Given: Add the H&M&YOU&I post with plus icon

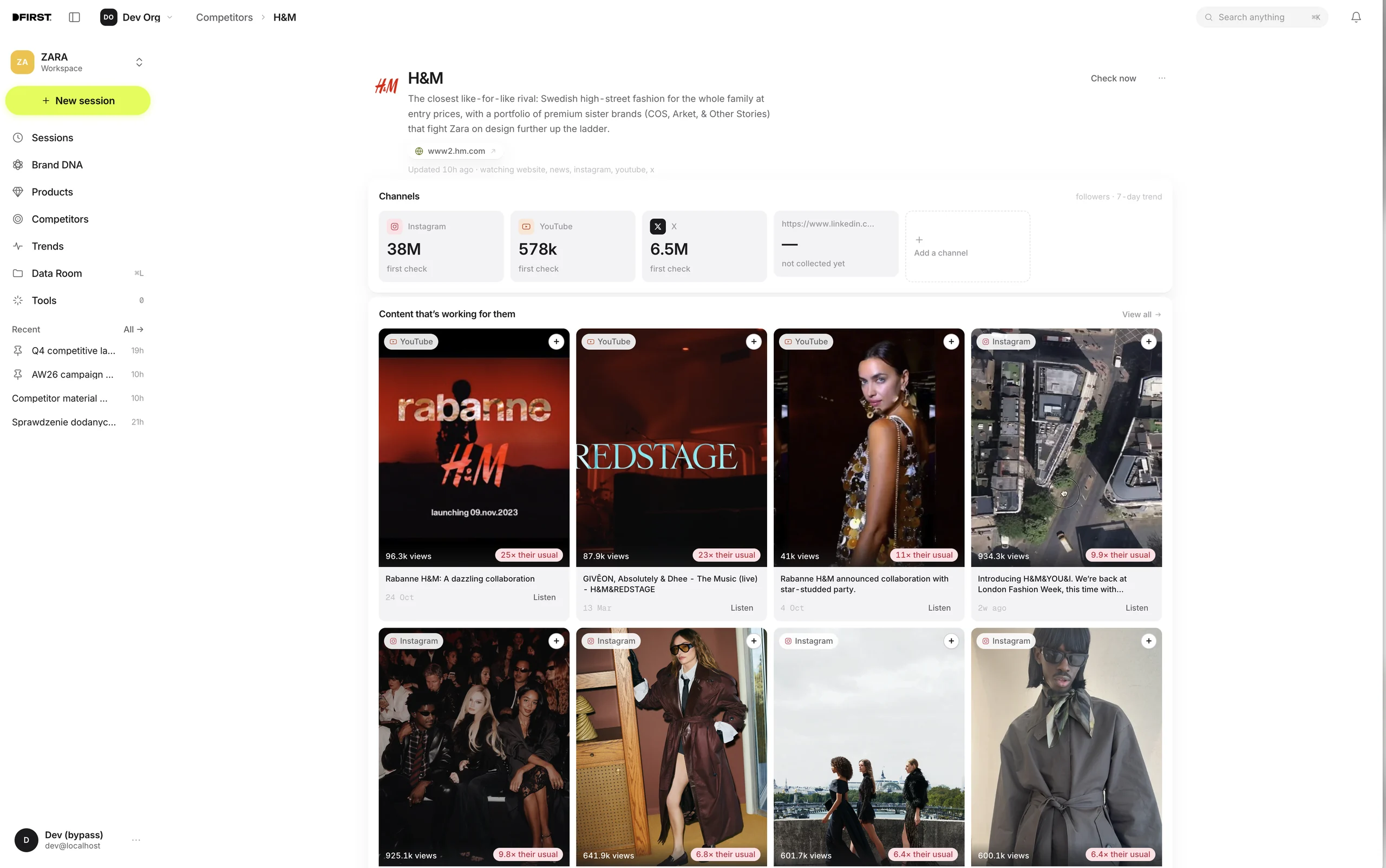Looking at the screenshot, I should point(1148,342).
